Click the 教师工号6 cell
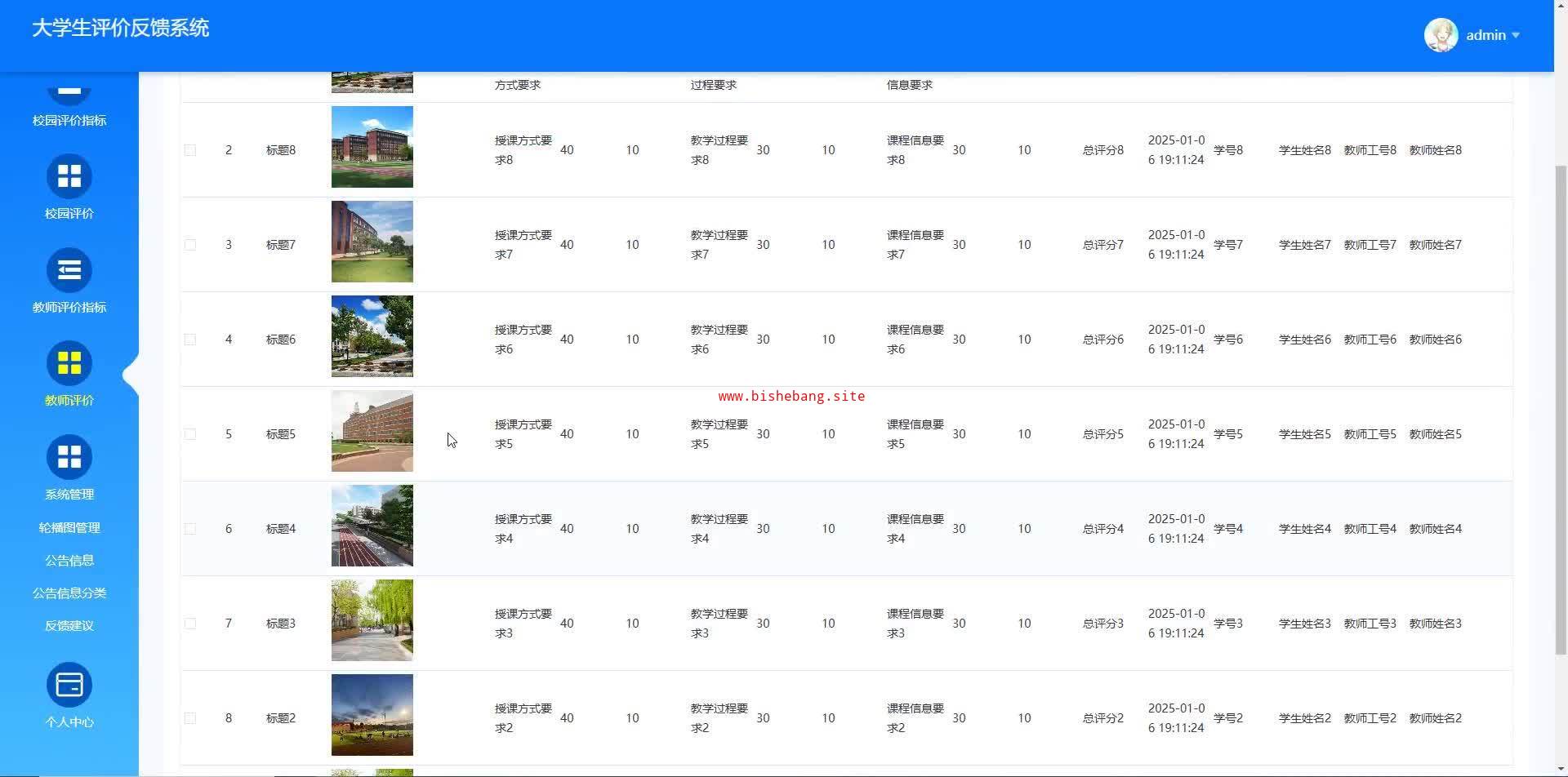The width and height of the screenshot is (1568, 777). click(1370, 340)
